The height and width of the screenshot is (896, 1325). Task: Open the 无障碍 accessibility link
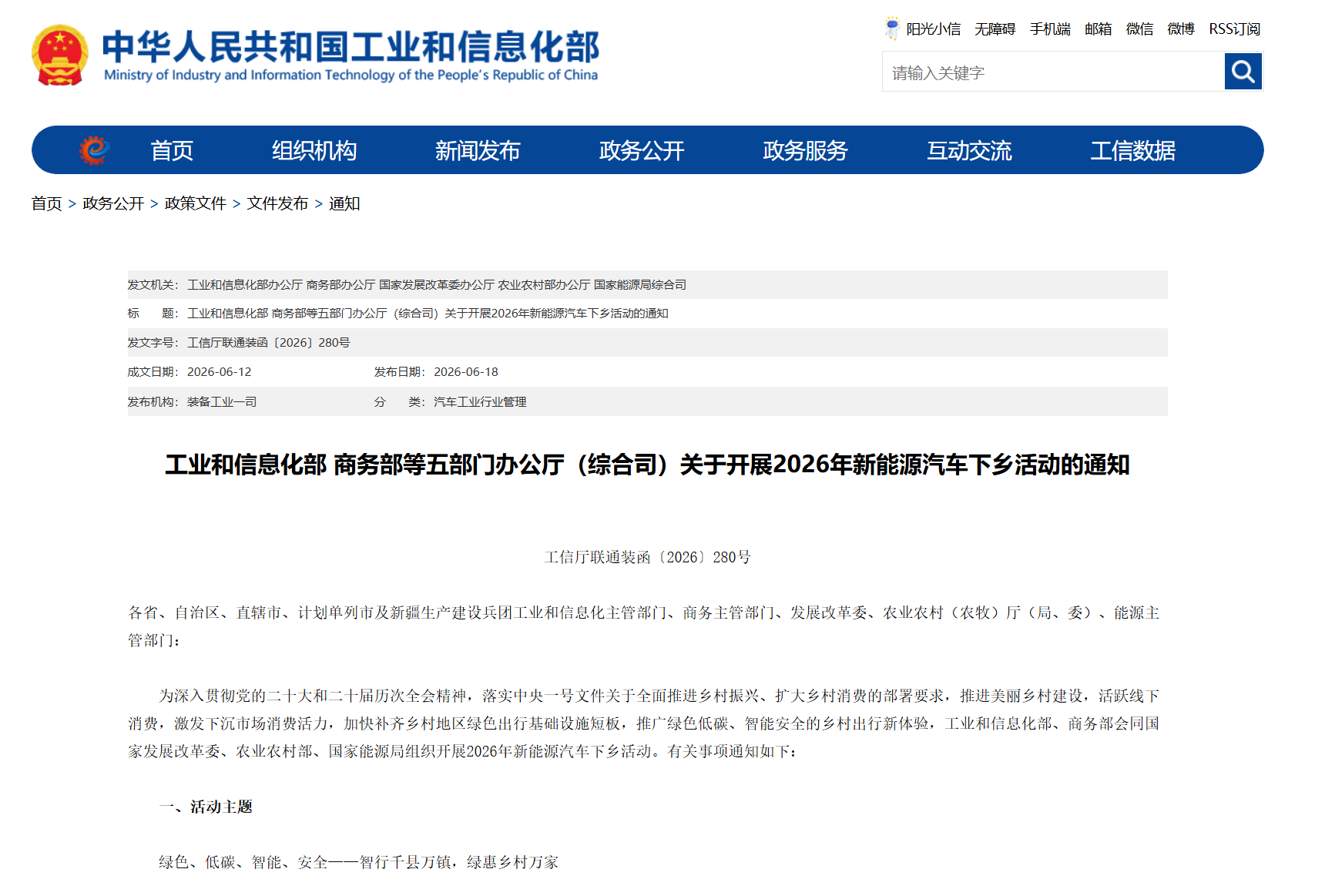[995, 29]
